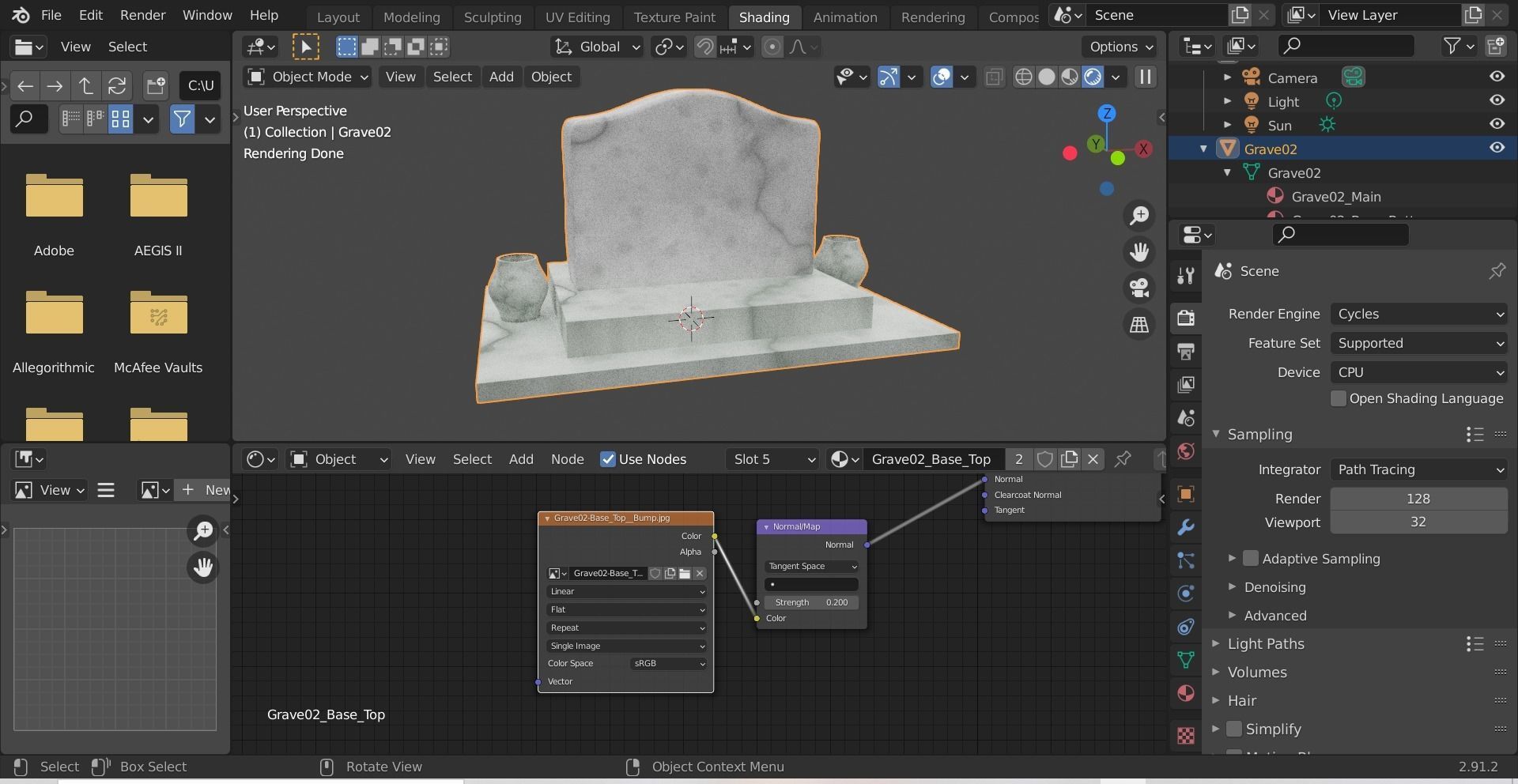Select wireframe viewport shading

1023,77
